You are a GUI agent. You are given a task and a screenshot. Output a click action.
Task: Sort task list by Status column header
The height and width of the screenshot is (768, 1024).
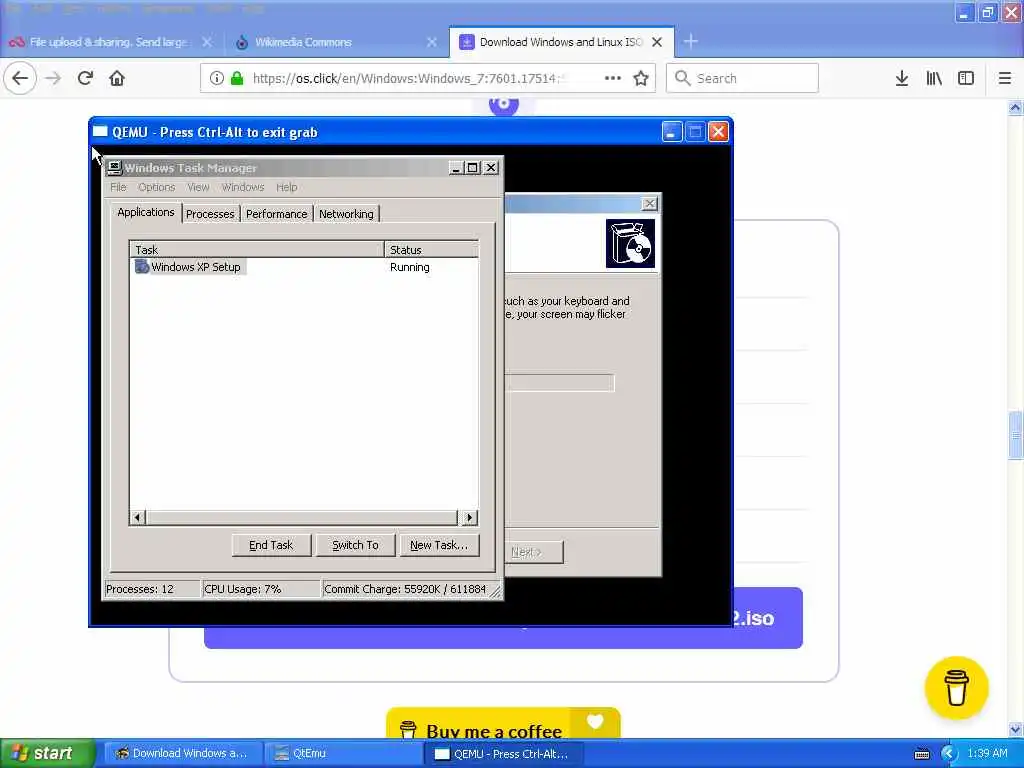[431, 249]
